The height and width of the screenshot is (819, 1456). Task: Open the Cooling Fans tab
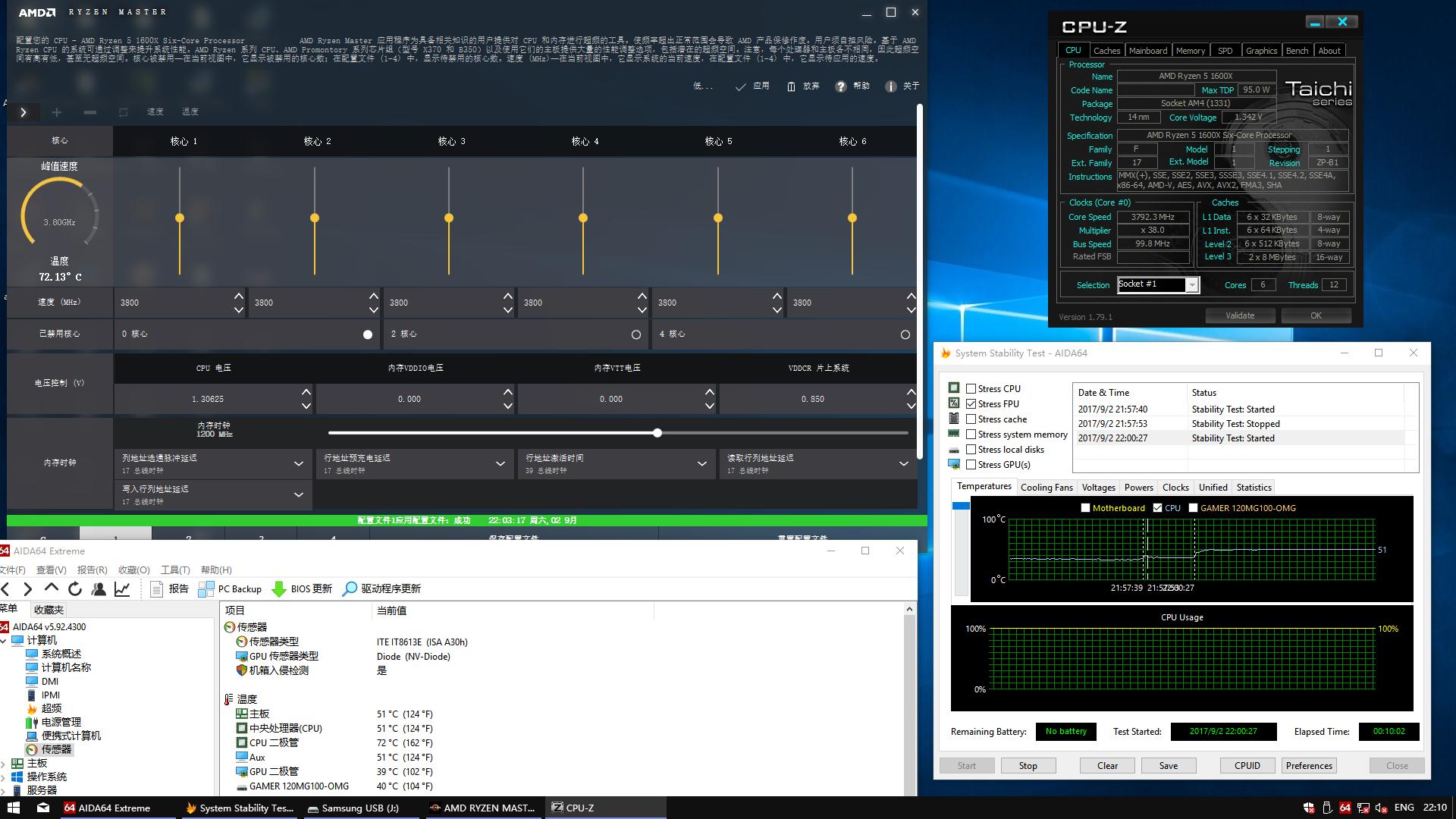coord(1046,488)
